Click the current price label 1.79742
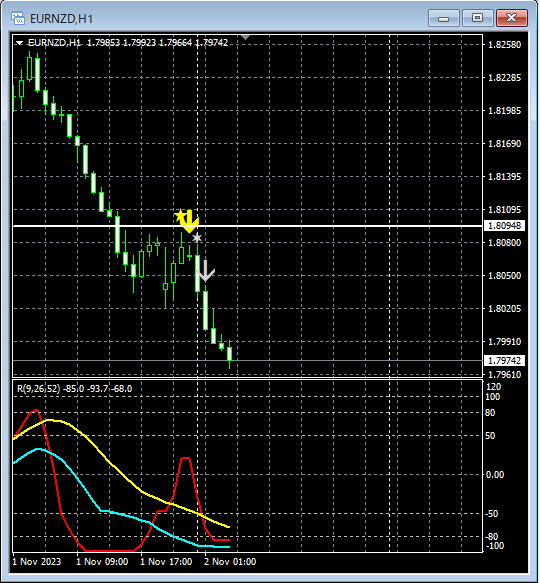 [x=504, y=361]
